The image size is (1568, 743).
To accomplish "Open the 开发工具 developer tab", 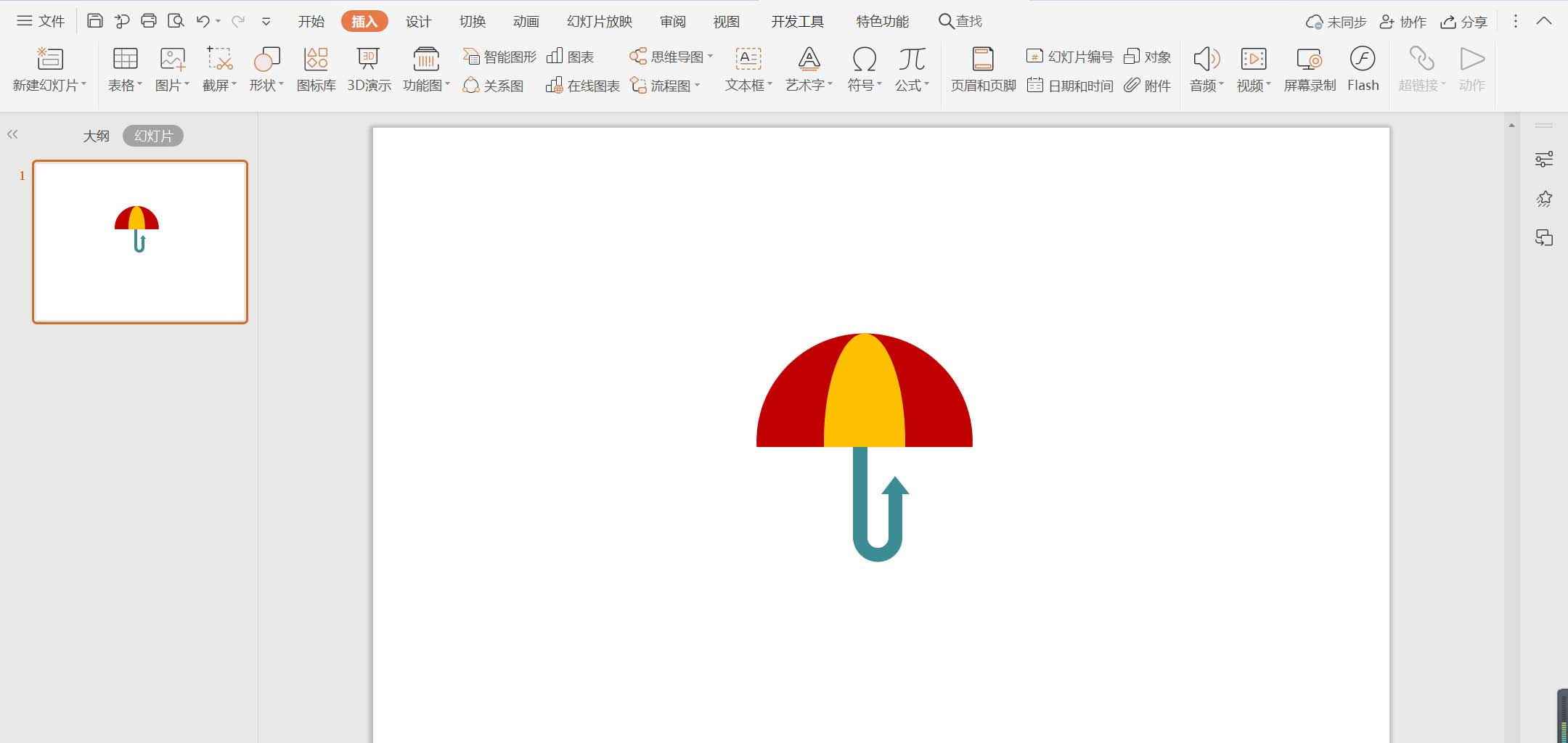I will click(x=796, y=21).
